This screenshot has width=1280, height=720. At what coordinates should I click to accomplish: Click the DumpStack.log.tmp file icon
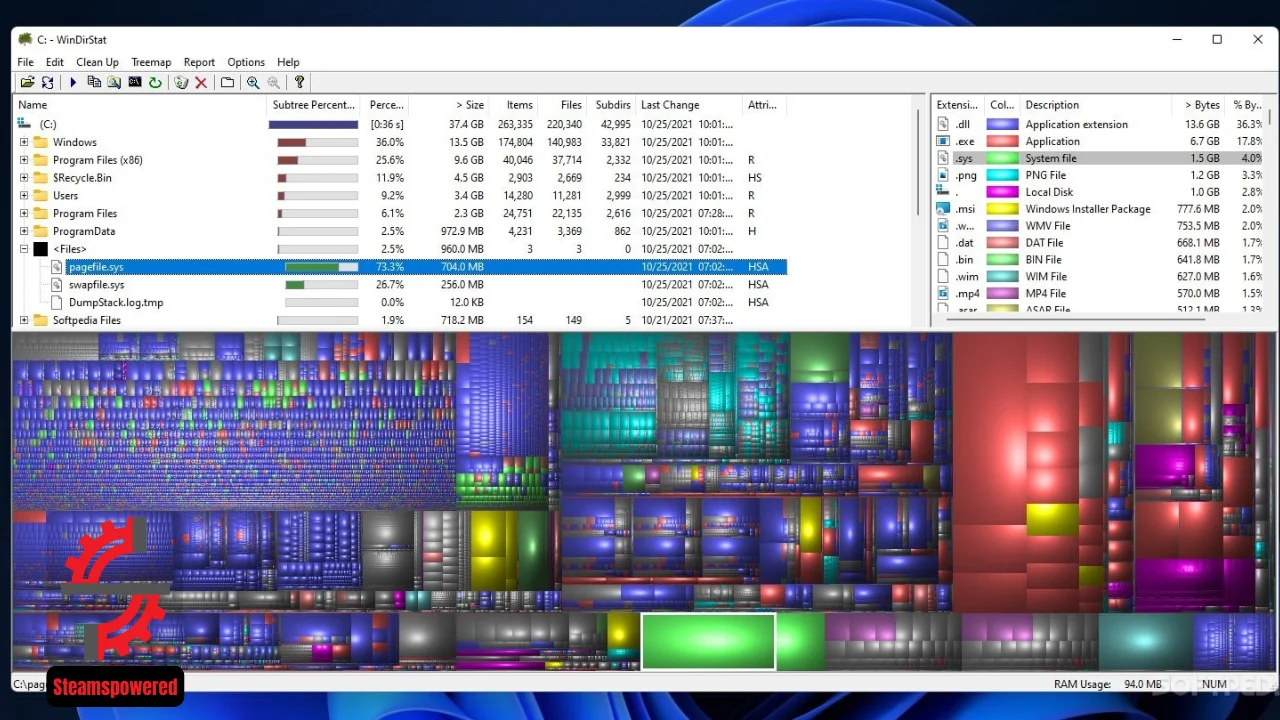57,302
